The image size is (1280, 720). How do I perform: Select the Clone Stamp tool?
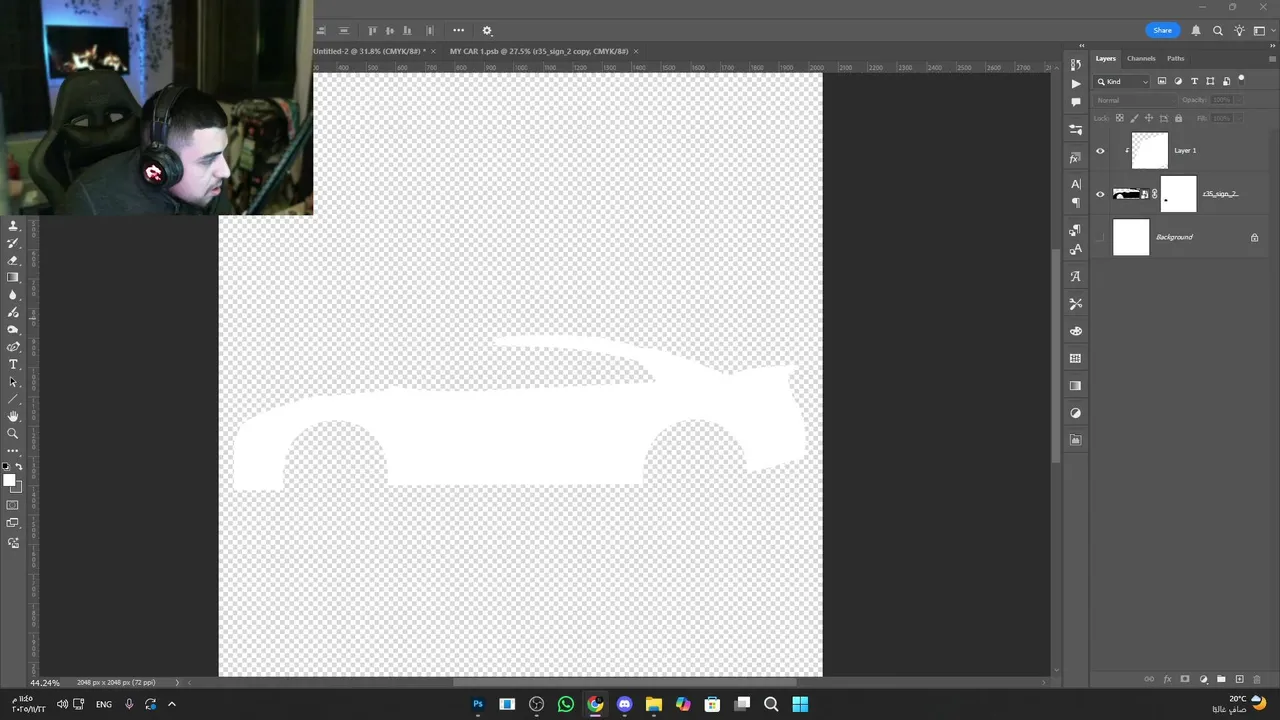click(x=13, y=226)
